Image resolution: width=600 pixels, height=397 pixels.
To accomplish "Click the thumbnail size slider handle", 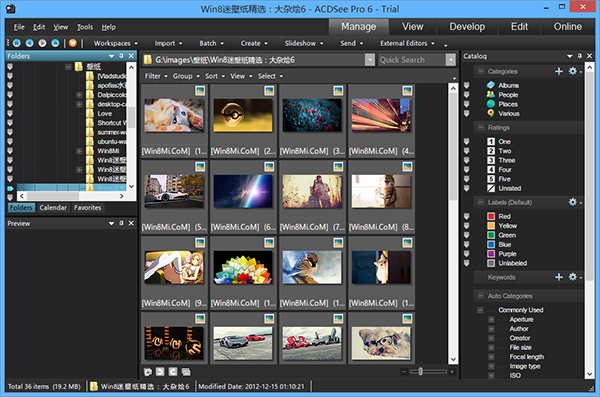I will tap(420, 371).
